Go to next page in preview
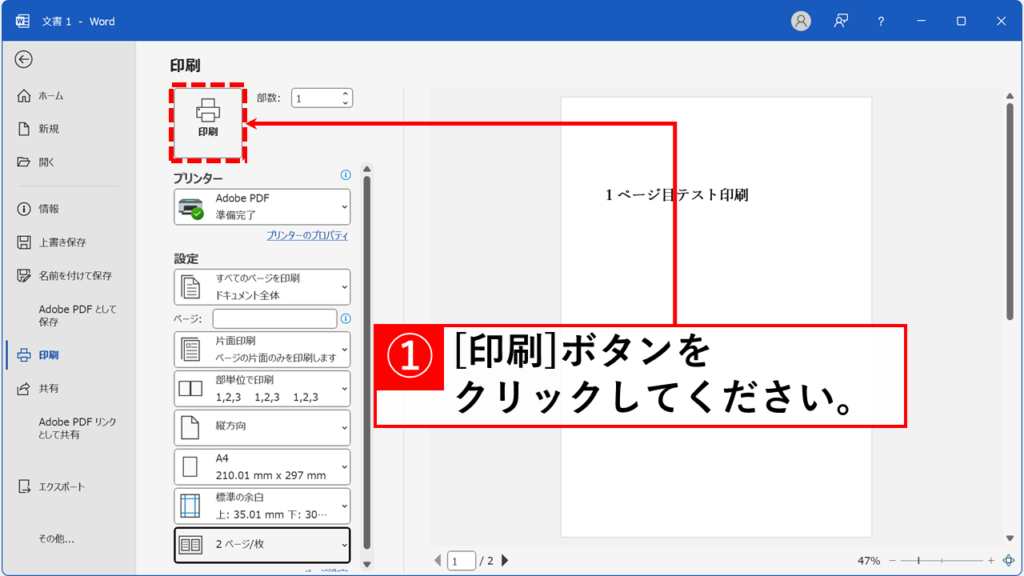Image resolution: width=1024 pixels, height=576 pixels. pyautogui.click(x=505, y=560)
